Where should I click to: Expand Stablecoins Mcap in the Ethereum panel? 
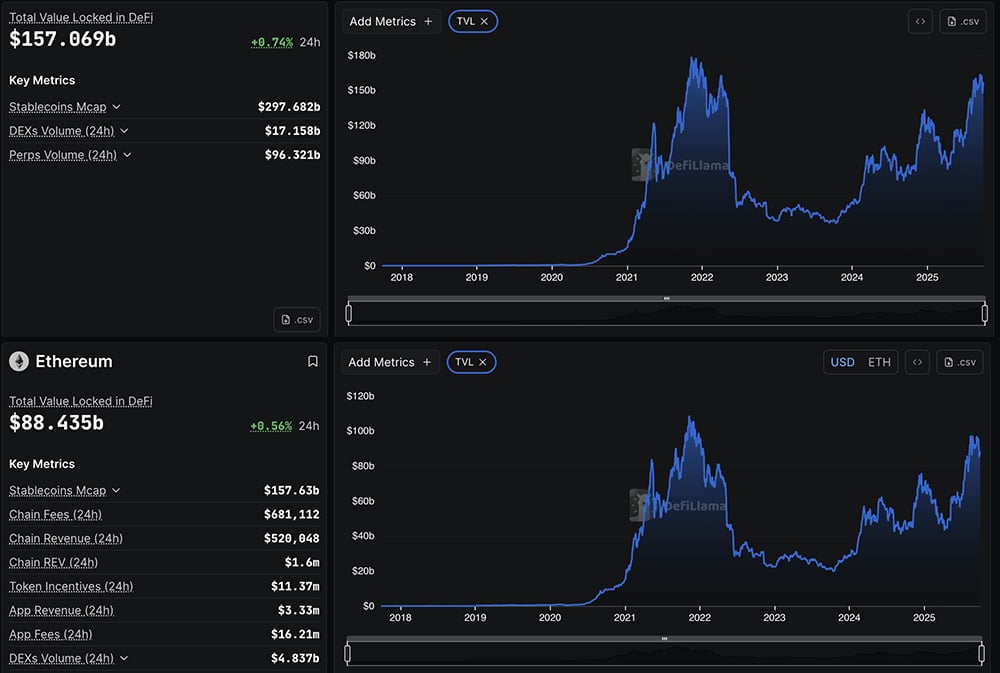pyautogui.click(x=115, y=490)
